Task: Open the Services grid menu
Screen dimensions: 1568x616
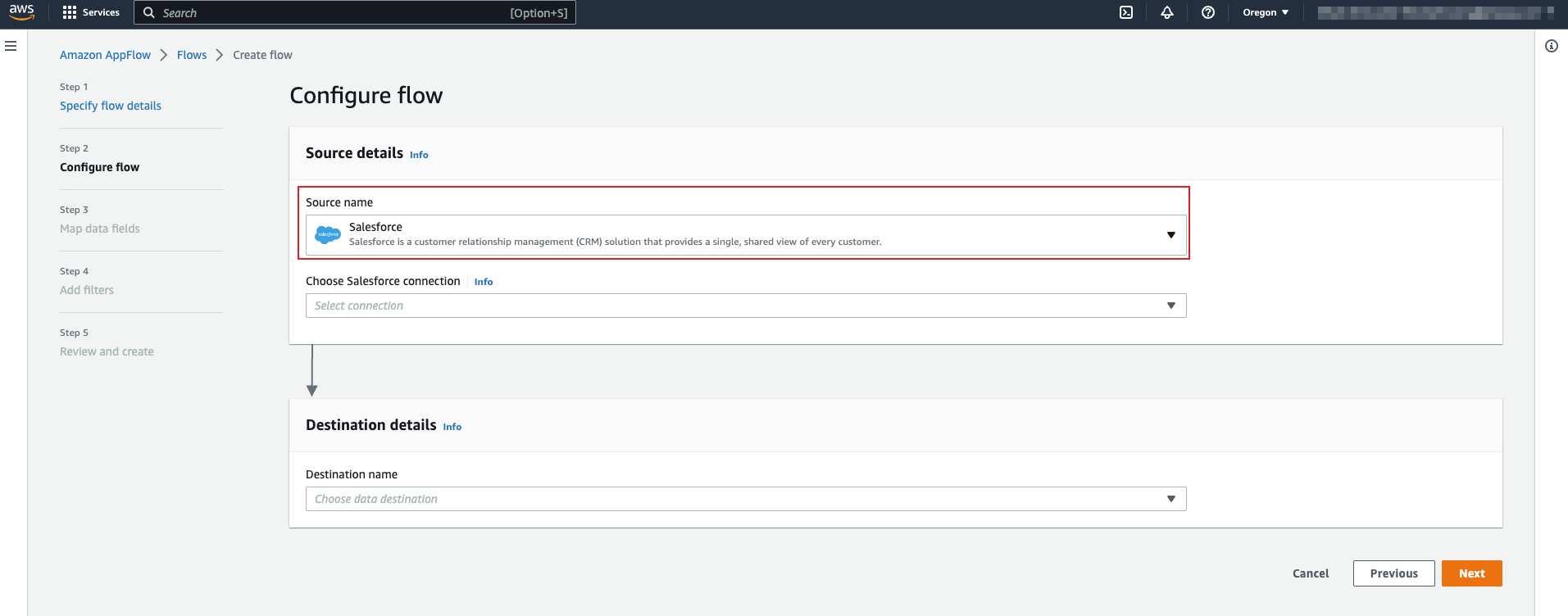Action: pyautogui.click(x=70, y=12)
